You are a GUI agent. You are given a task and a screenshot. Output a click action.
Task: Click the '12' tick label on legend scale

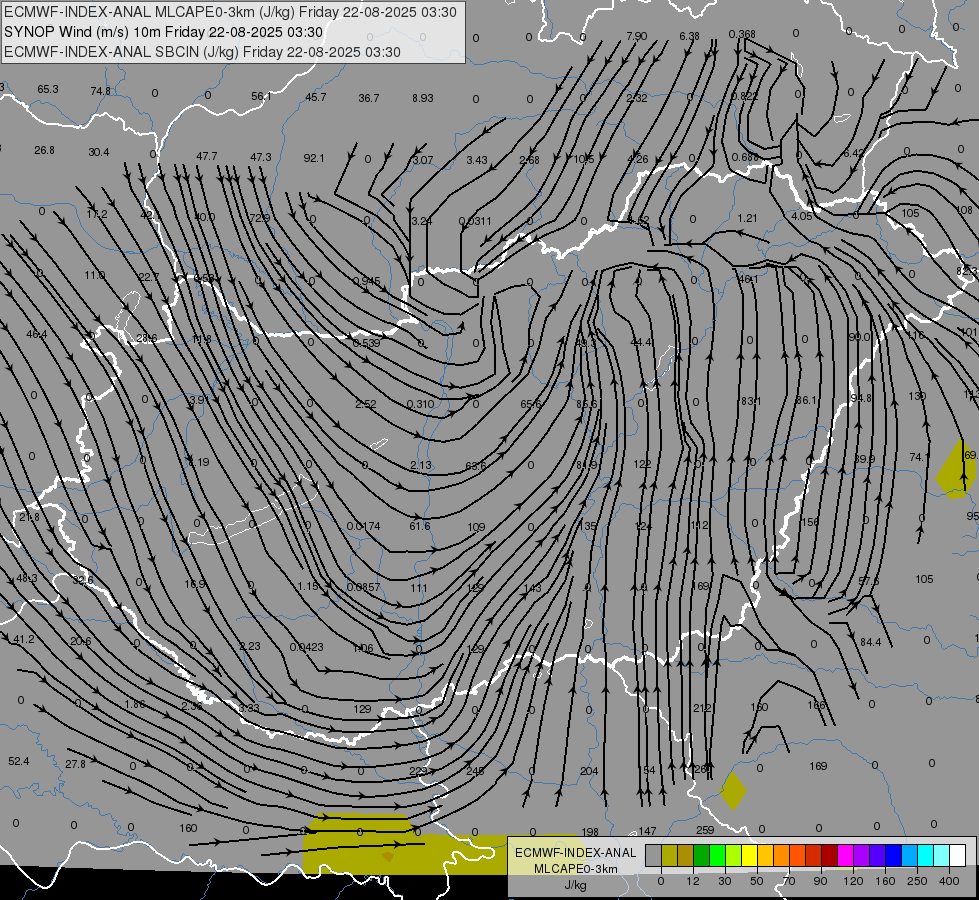(x=692, y=881)
